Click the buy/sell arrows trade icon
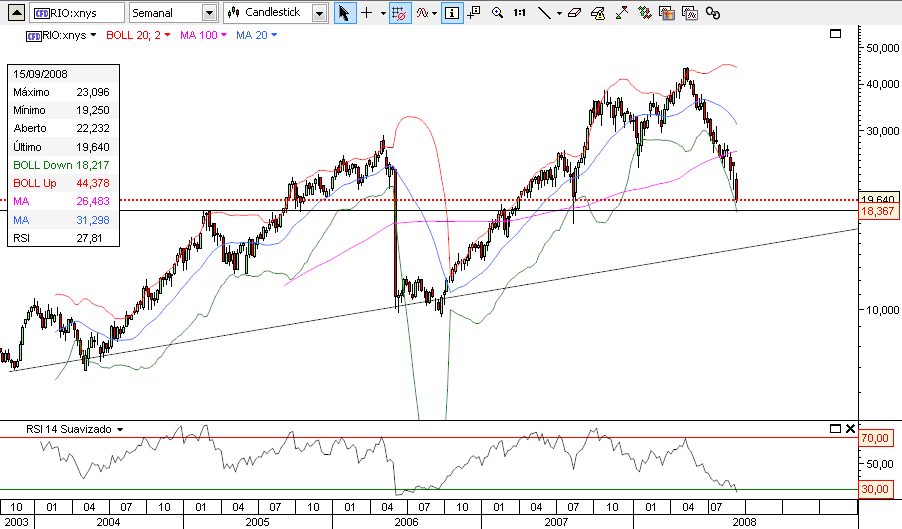The height and width of the screenshot is (529, 902). pyautogui.click(x=645, y=13)
